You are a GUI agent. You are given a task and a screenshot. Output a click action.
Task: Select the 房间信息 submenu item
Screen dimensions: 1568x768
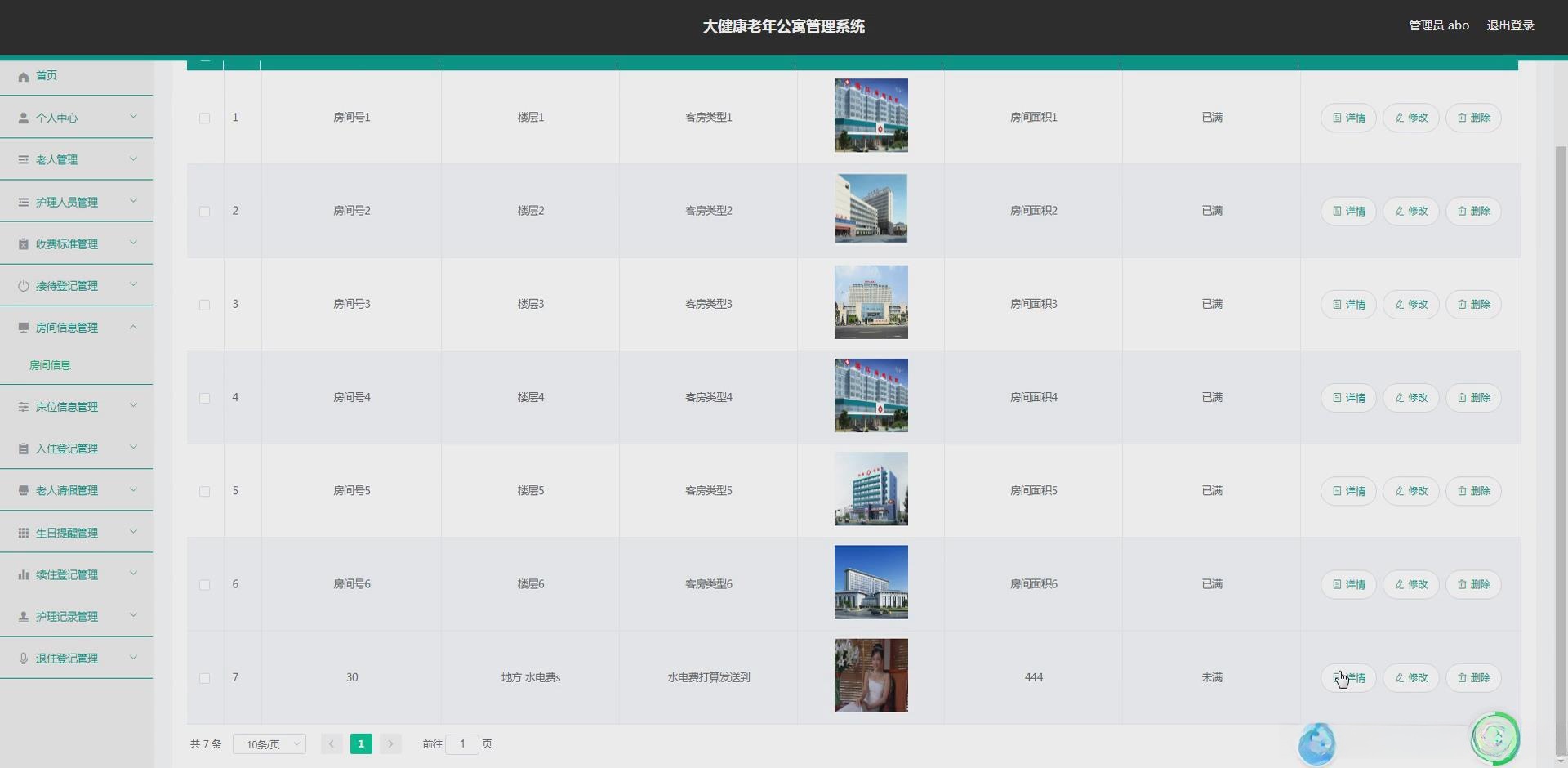(x=51, y=364)
